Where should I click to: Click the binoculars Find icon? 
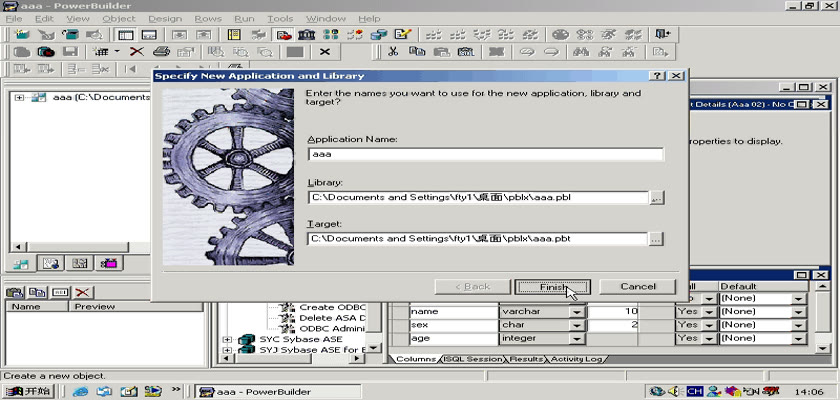coord(581,52)
